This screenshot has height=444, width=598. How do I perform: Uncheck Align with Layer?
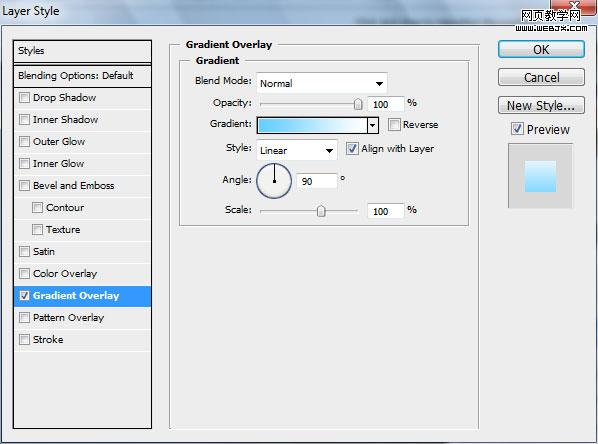pyautogui.click(x=352, y=148)
